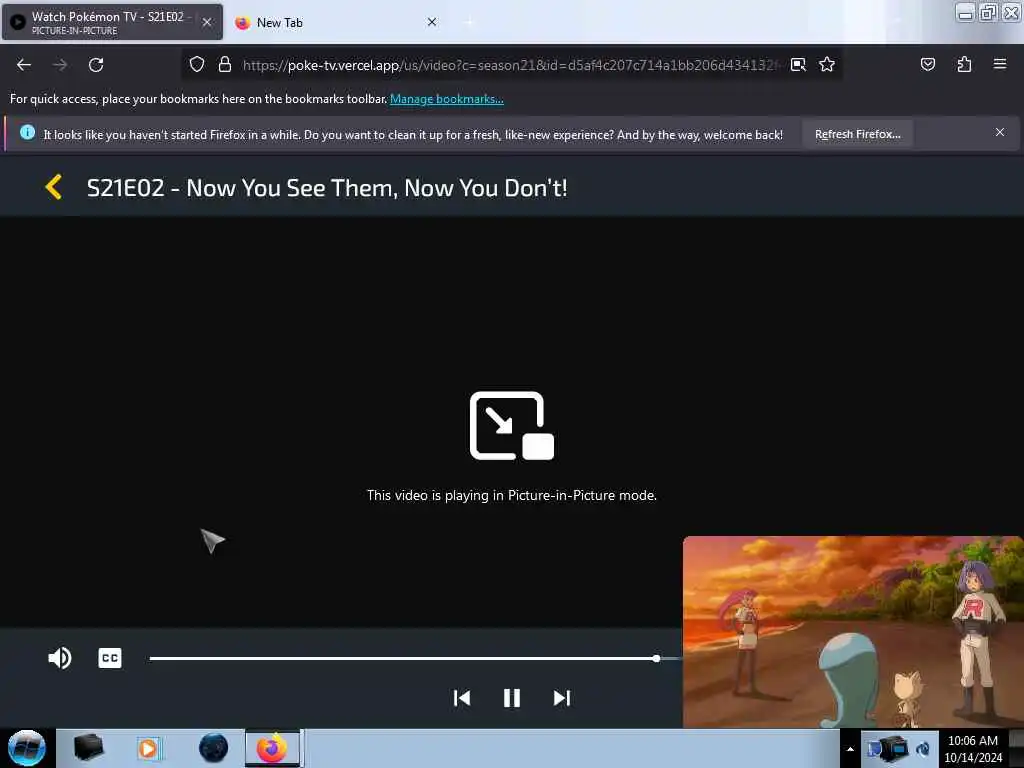
Task: Open the Windows Start menu
Action: (27, 748)
